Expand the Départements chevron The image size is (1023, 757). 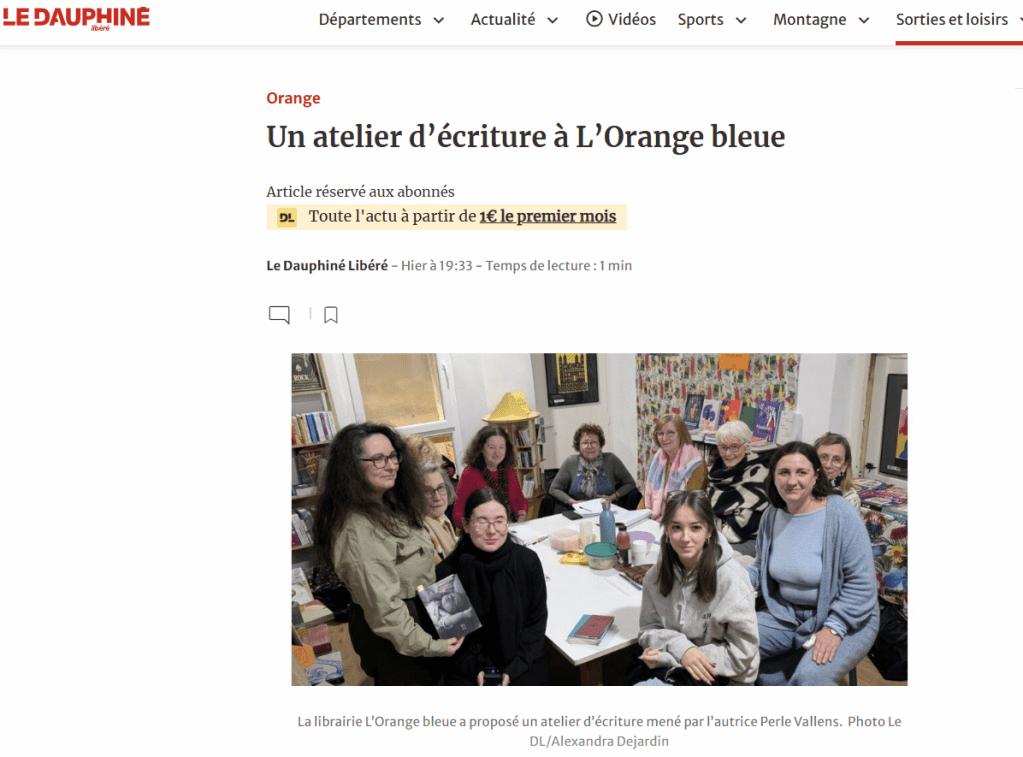439,20
